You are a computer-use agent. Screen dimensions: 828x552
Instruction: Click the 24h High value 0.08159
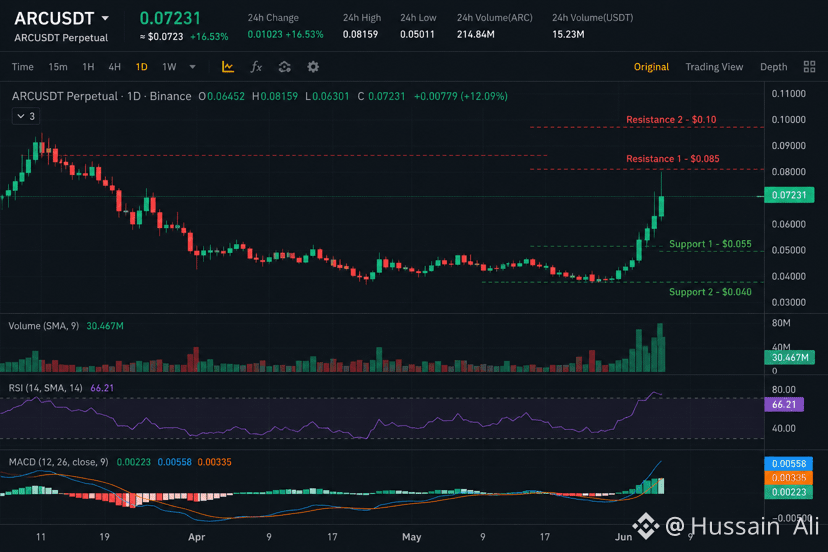pos(360,34)
